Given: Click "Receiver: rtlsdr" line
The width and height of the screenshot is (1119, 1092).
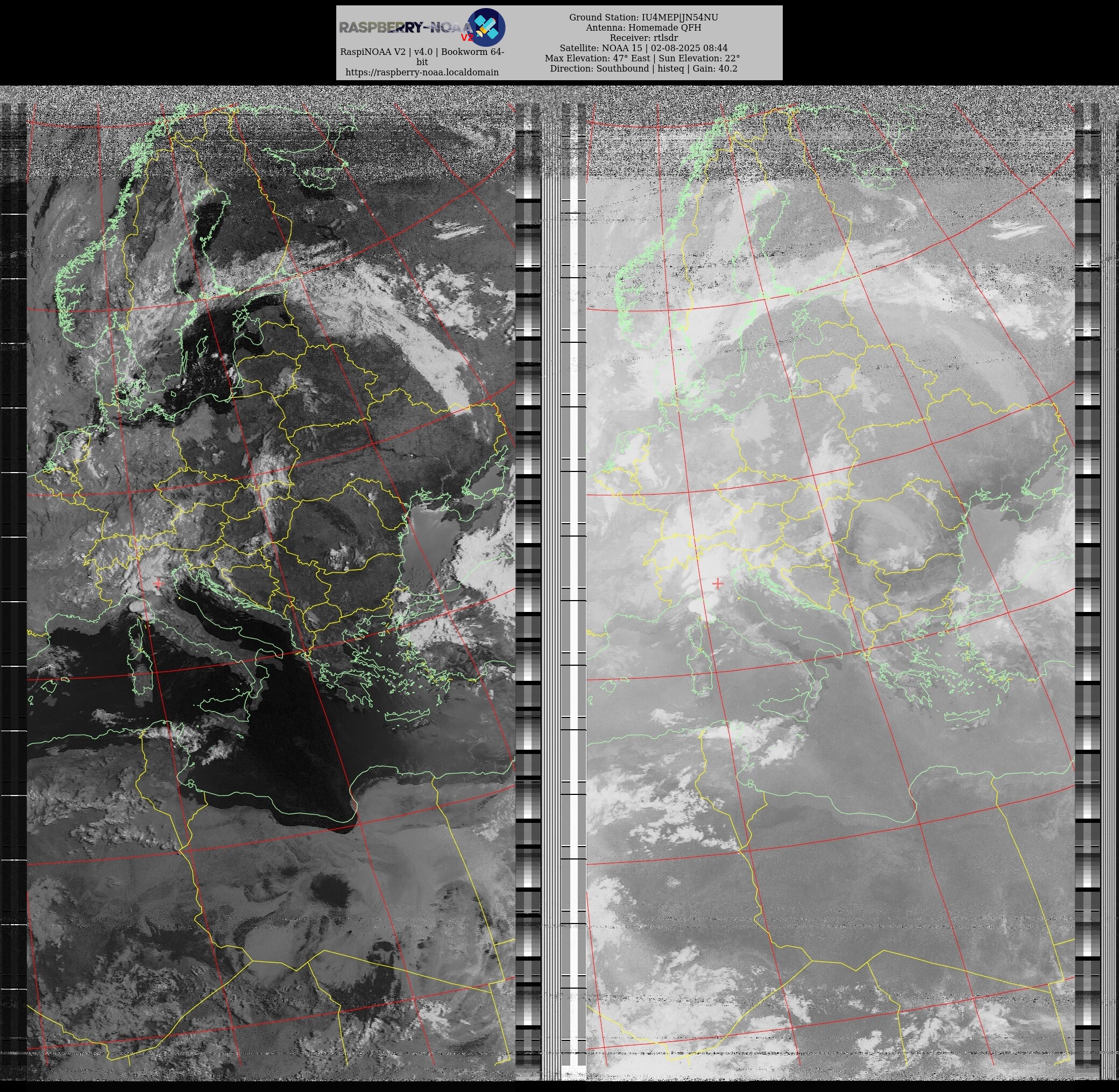Looking at the screenshot, I should pos(643,38).
